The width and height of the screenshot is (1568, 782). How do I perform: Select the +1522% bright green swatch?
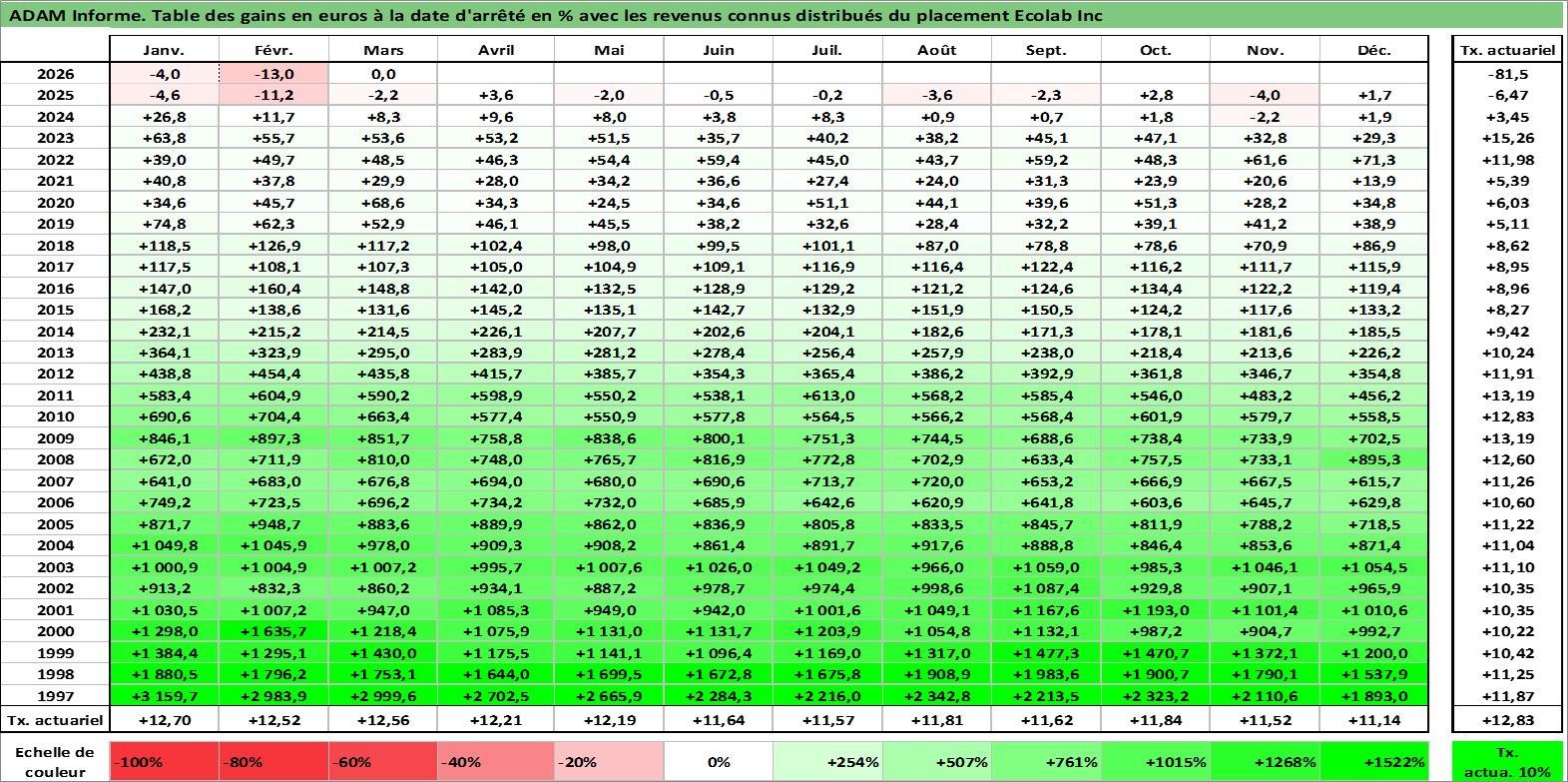(1374, 762)
